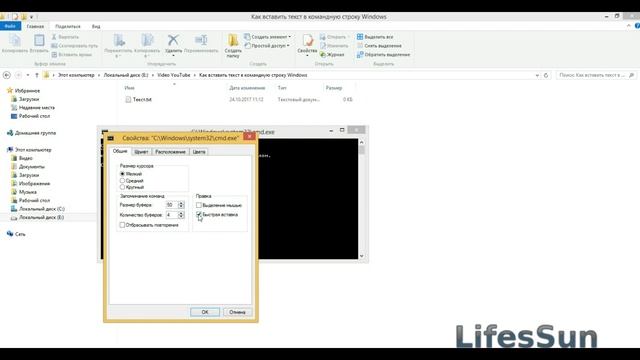The image size is (640, 360).
Task: Click the Размер буфера stepper arrows
Action: tap(181, 205)
